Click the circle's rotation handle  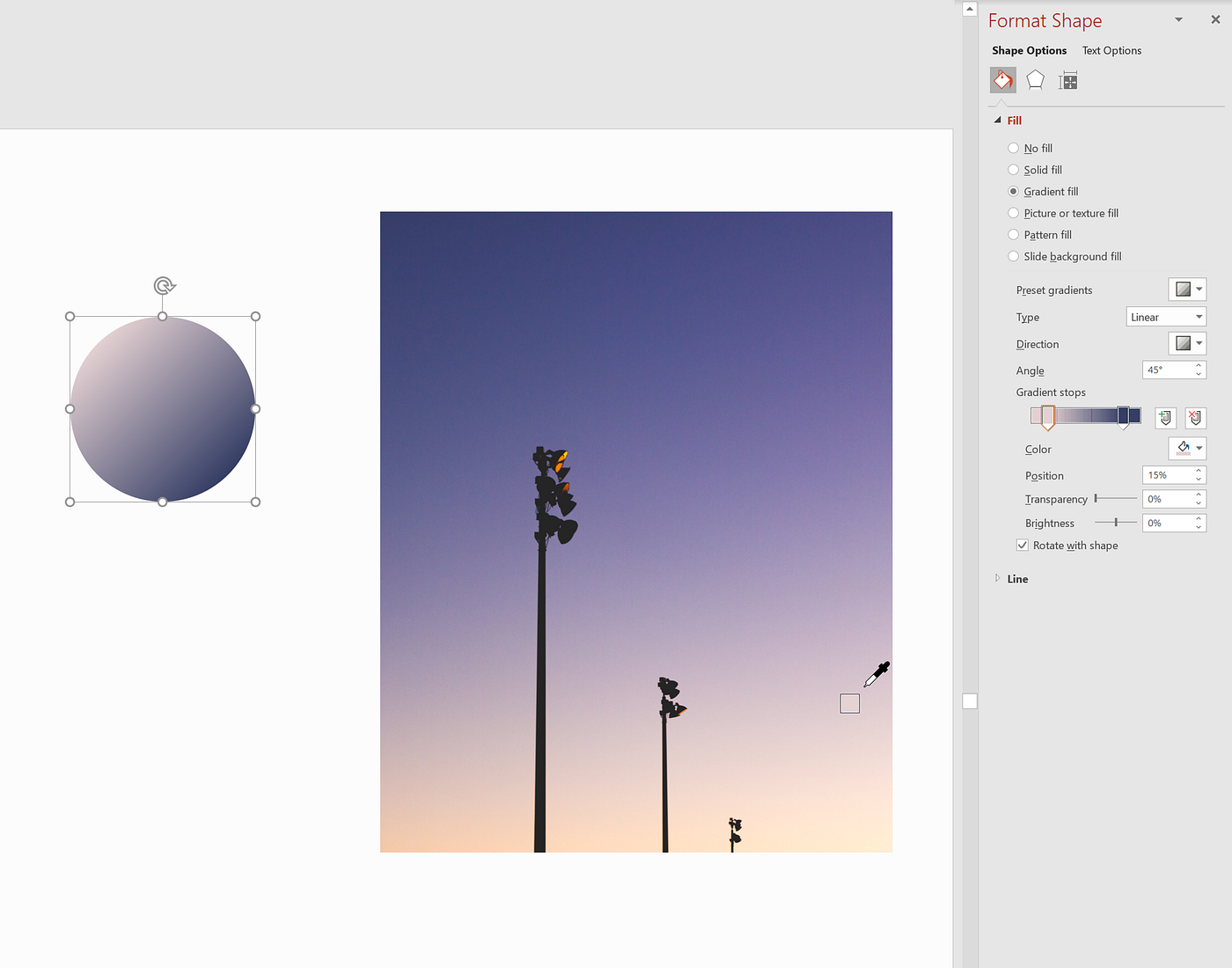164,286
